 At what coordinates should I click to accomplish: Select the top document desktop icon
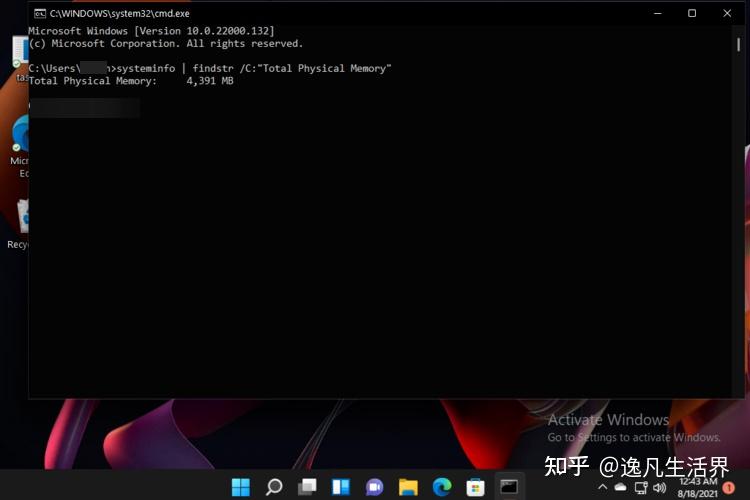click(20, 57)
